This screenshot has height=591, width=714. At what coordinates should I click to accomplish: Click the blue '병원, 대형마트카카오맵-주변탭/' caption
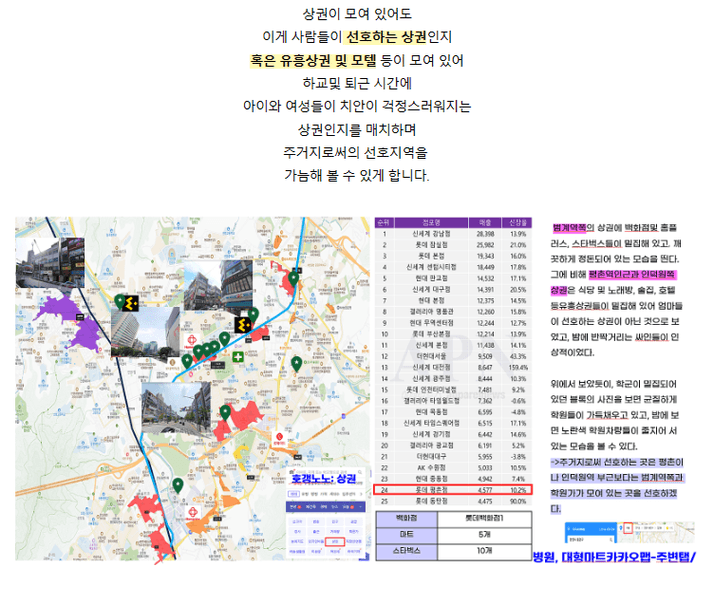614,557
